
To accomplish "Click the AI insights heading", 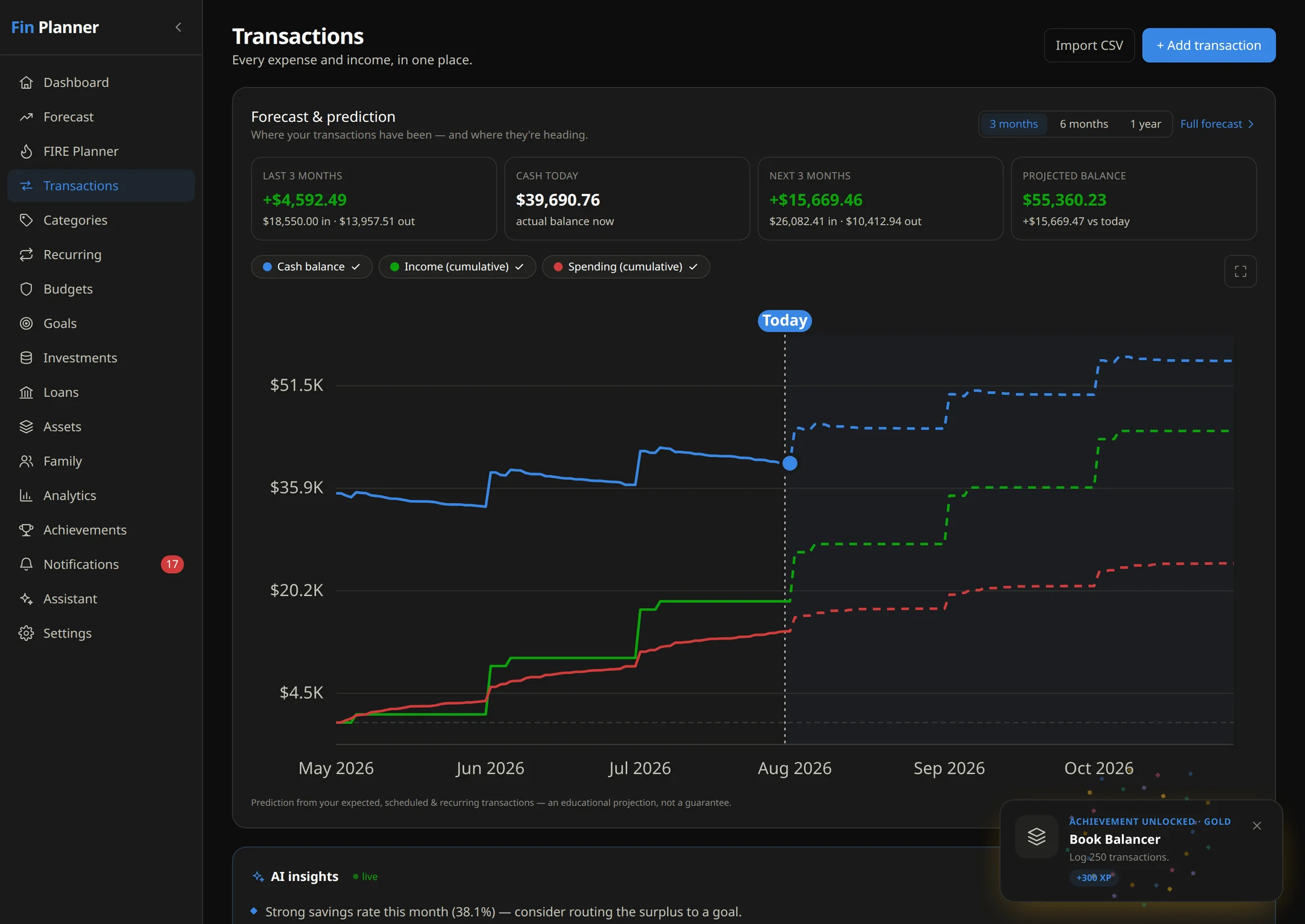I will click(304, 876).
